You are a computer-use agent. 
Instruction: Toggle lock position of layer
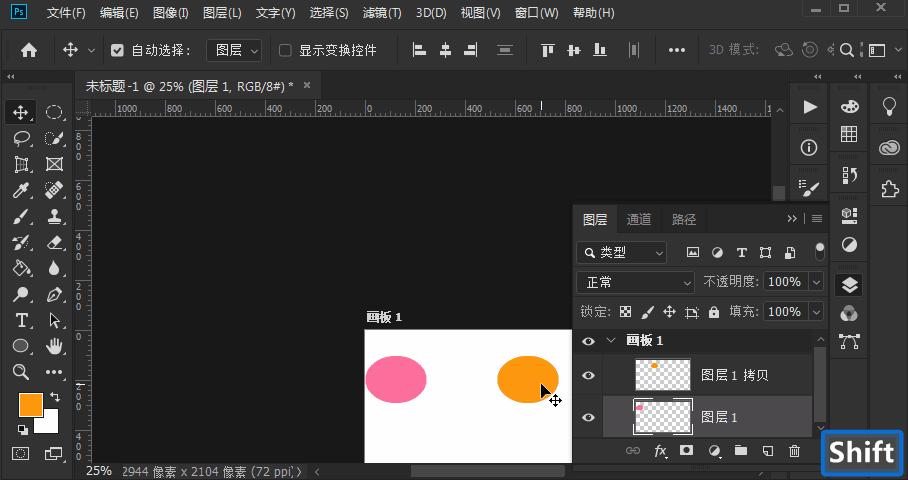click(669, 312)
